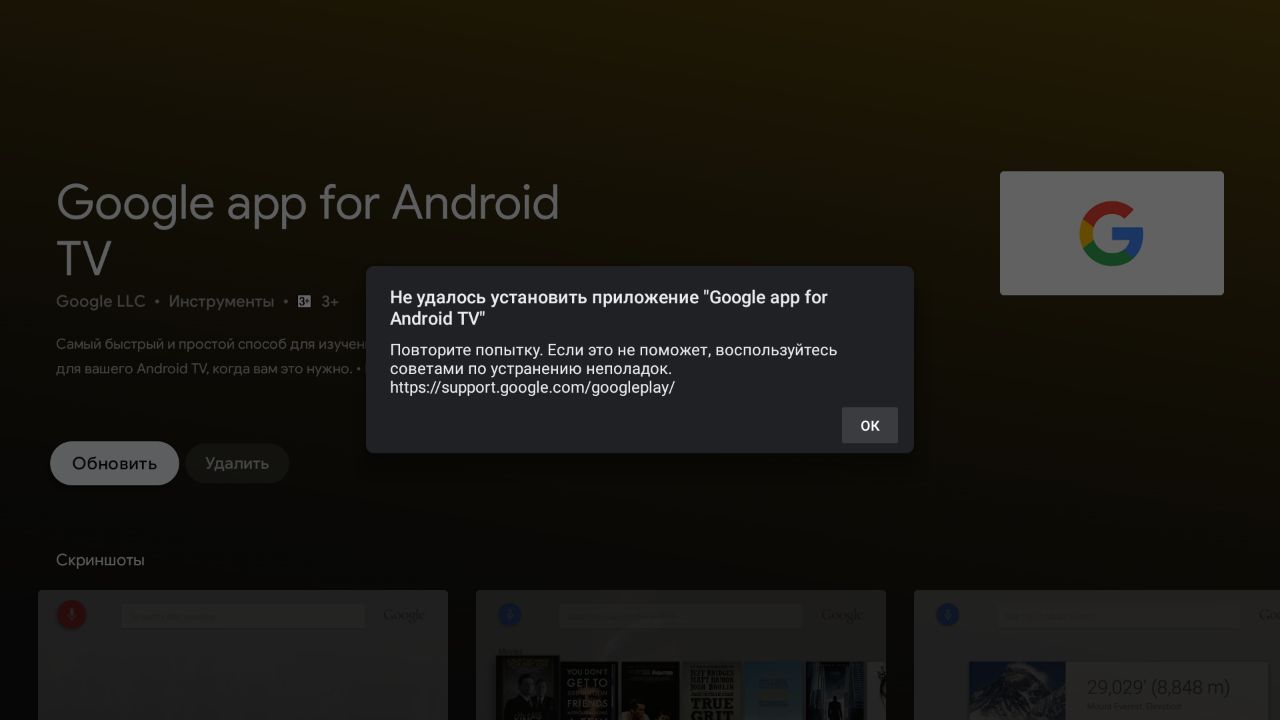Viewport: 1280px width, 720px height.
Task: Click OK in the install error dialog
Action: (x=869, y=425)
